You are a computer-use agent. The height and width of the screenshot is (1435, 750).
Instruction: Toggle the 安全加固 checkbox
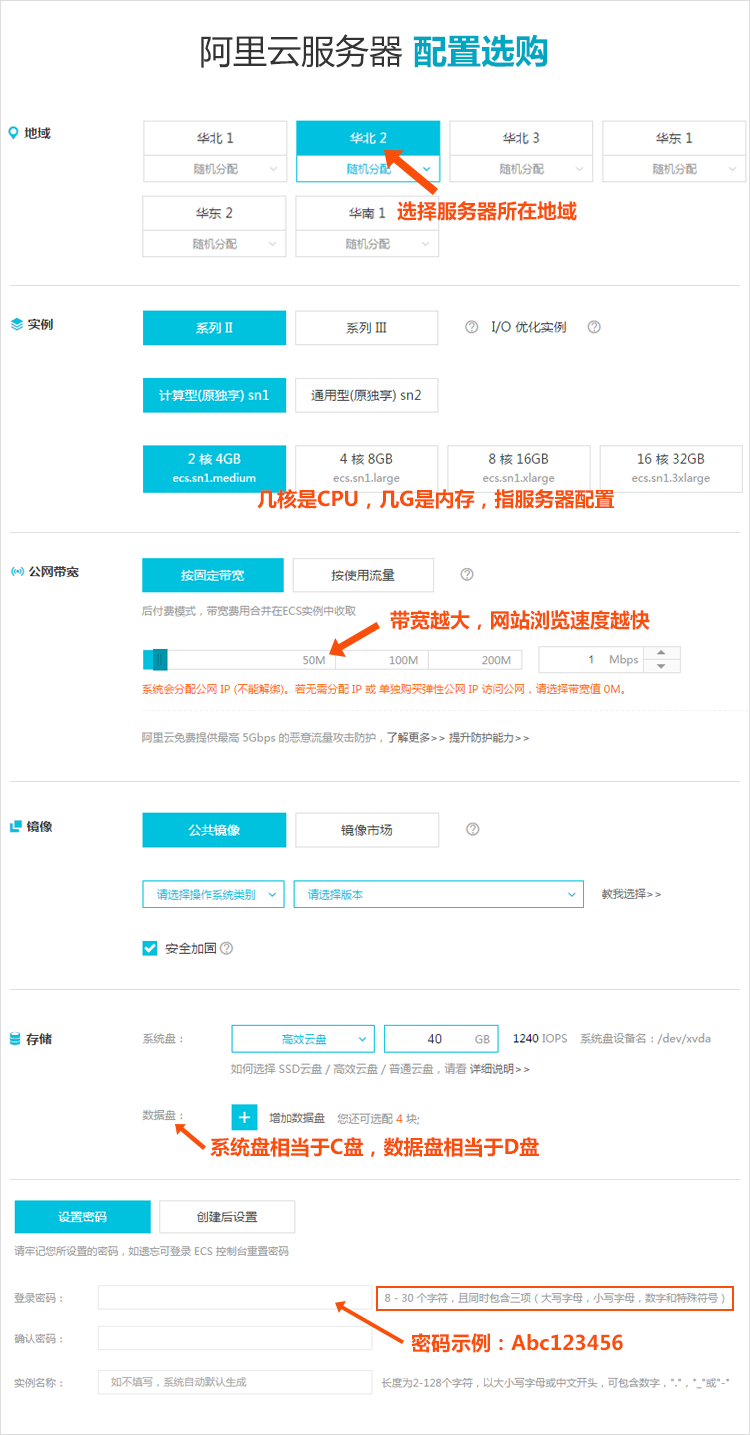pos(150,948)
